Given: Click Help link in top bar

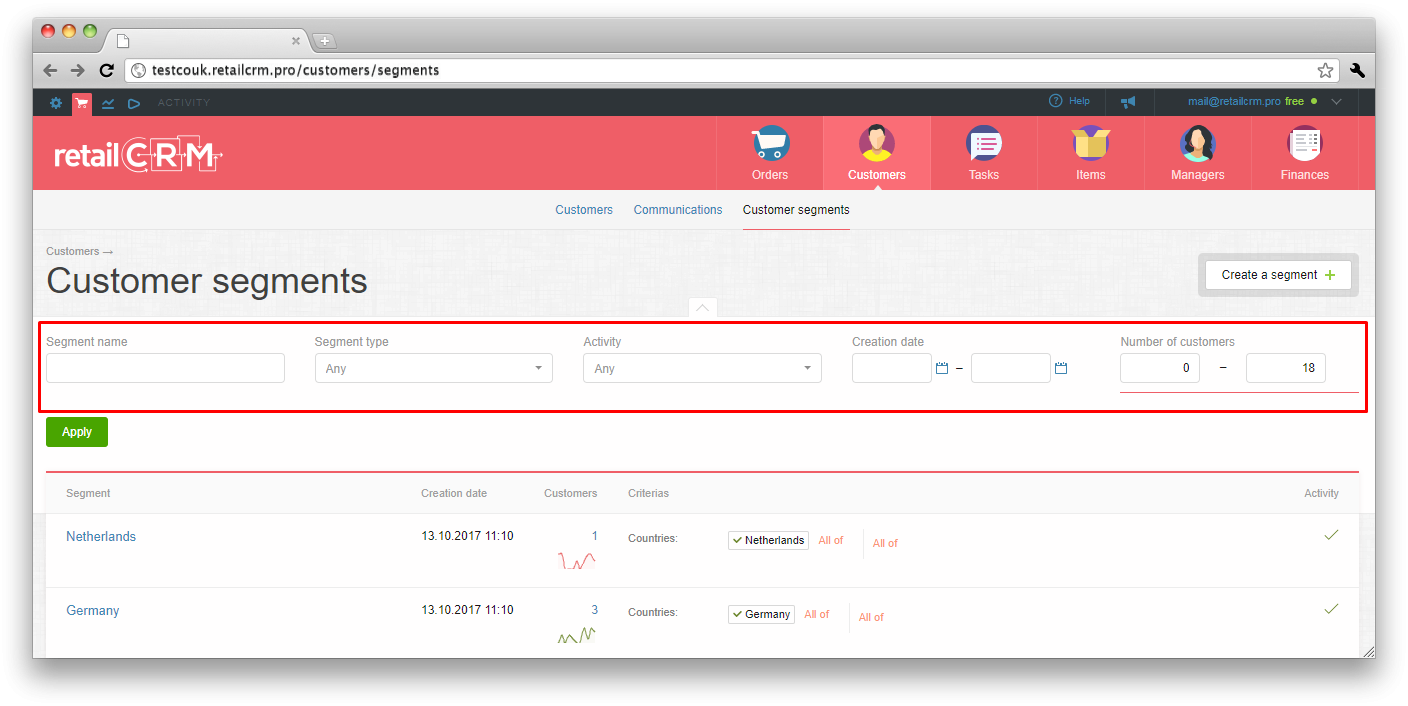Looking at the screenshot, I should click(x=1079, y=101).
